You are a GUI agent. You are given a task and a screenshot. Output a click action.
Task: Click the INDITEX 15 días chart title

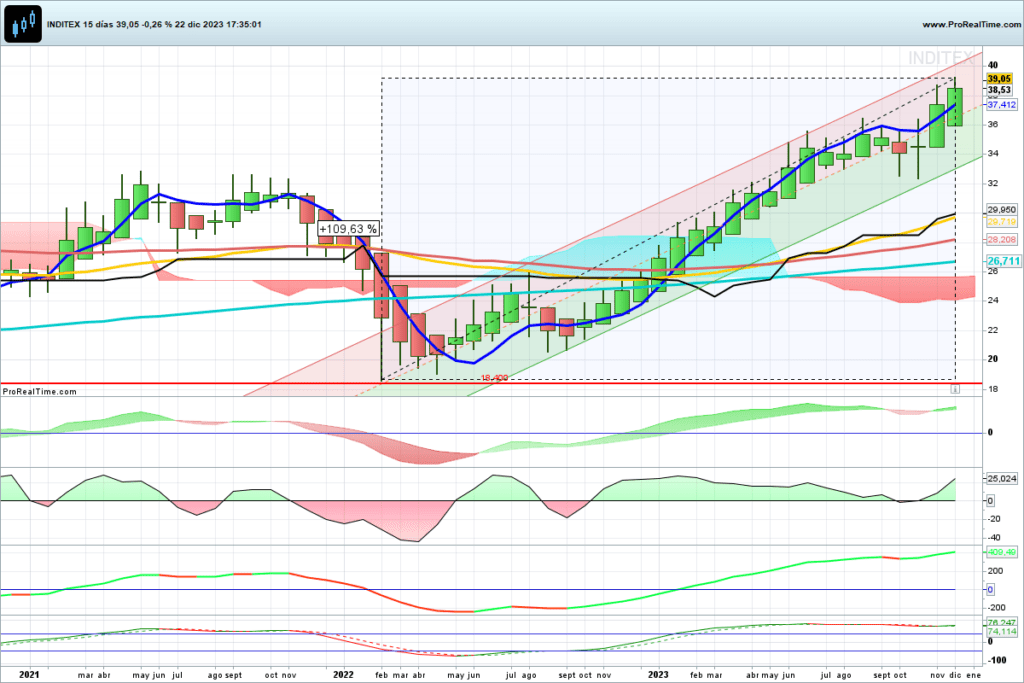click(x=154, y=25)
